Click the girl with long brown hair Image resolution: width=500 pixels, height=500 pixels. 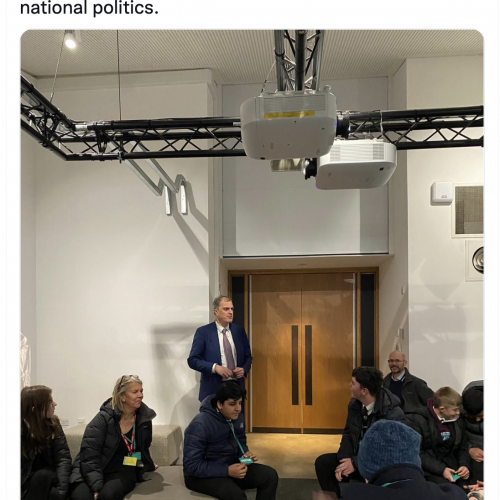point(43,442)
